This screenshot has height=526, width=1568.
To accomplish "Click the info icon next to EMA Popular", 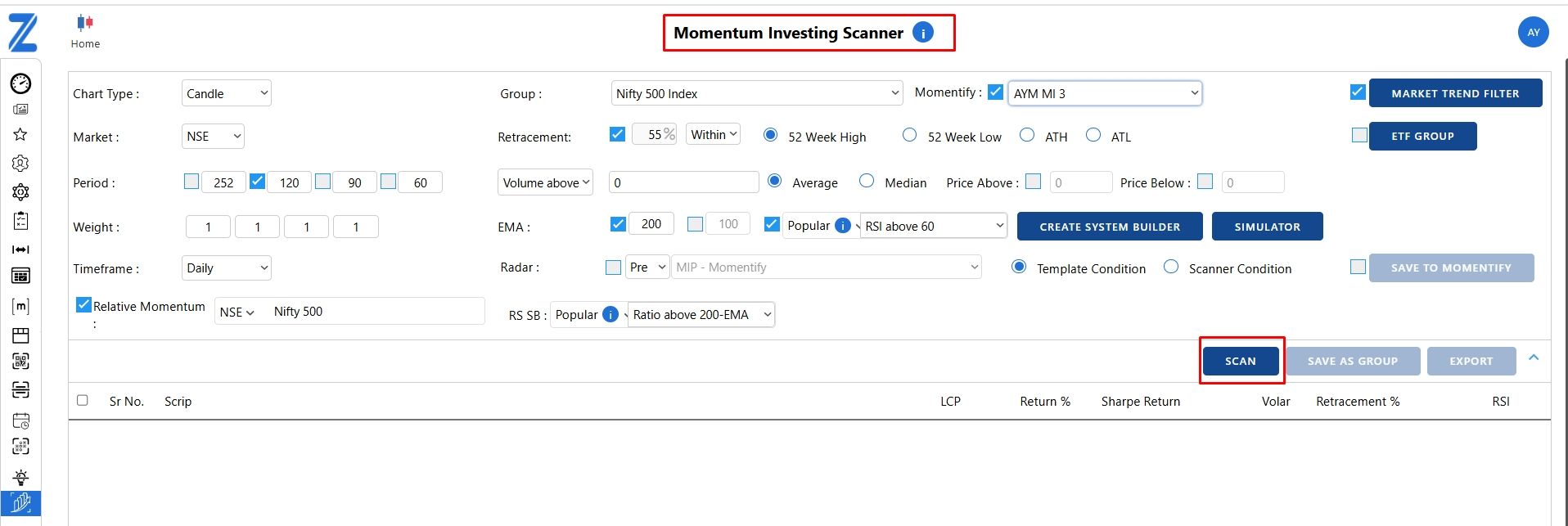I will [842, 226].
